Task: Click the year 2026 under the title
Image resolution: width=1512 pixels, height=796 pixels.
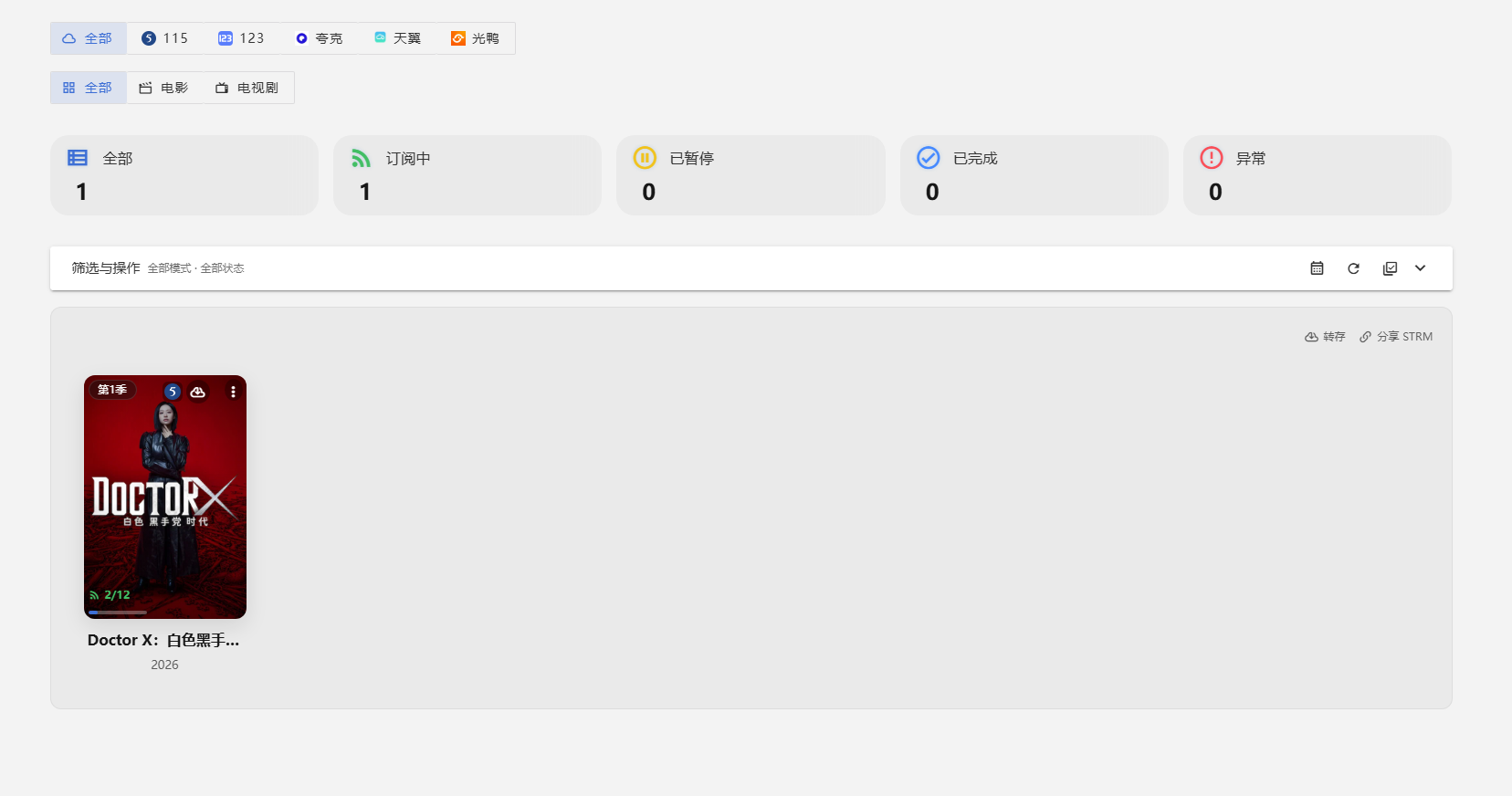Action: point(164,665)
